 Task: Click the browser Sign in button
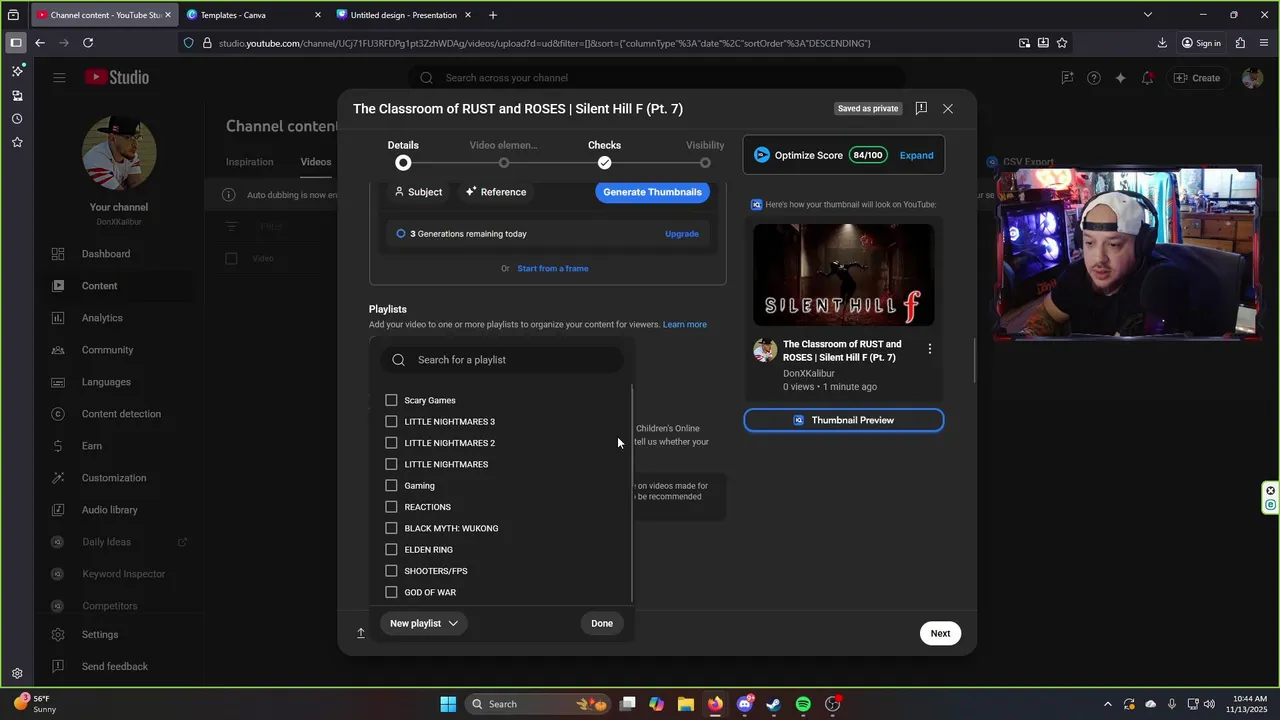[1201, 43]
